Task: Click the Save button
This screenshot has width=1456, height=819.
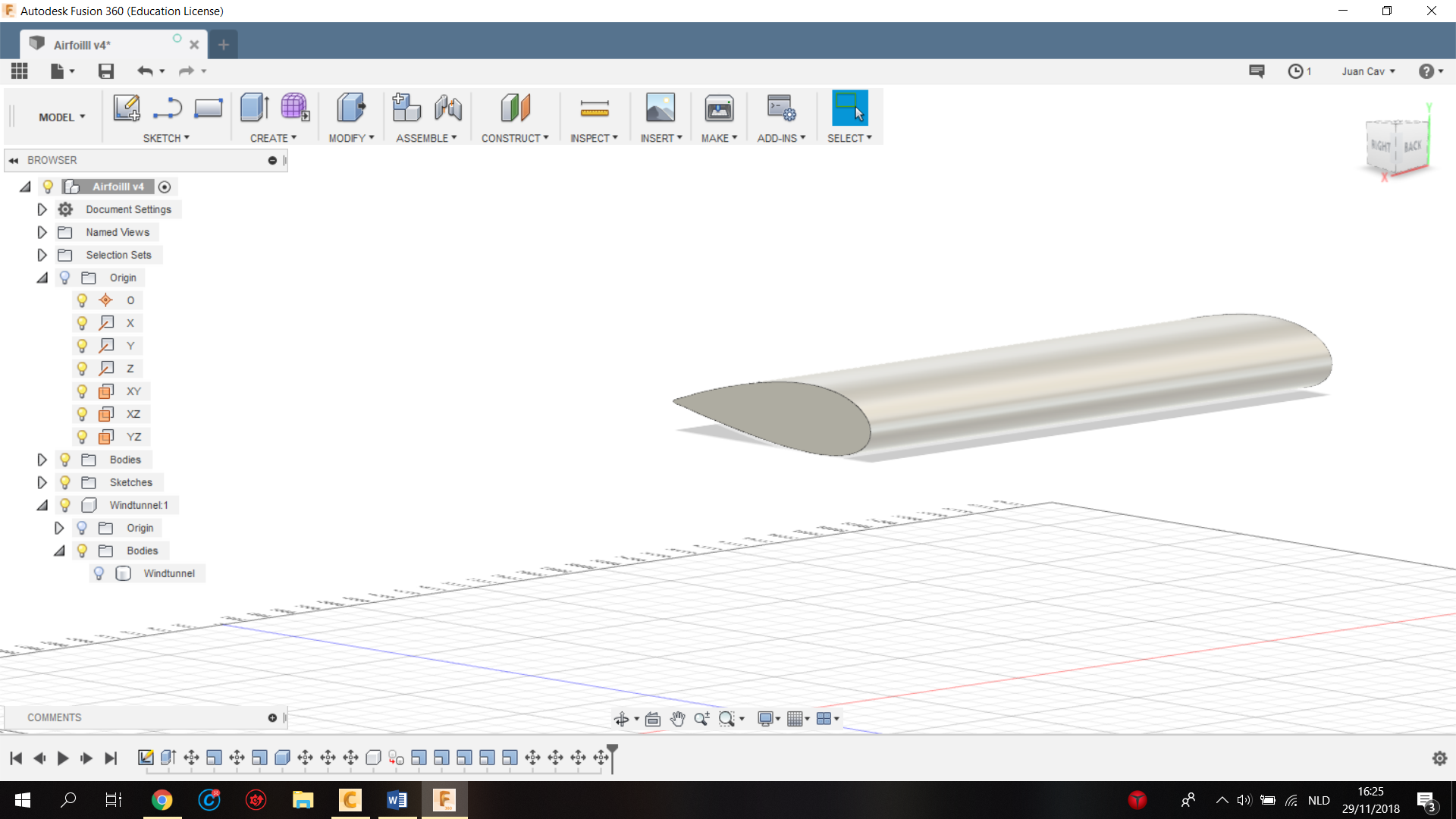Action: (x=105, y=71)
